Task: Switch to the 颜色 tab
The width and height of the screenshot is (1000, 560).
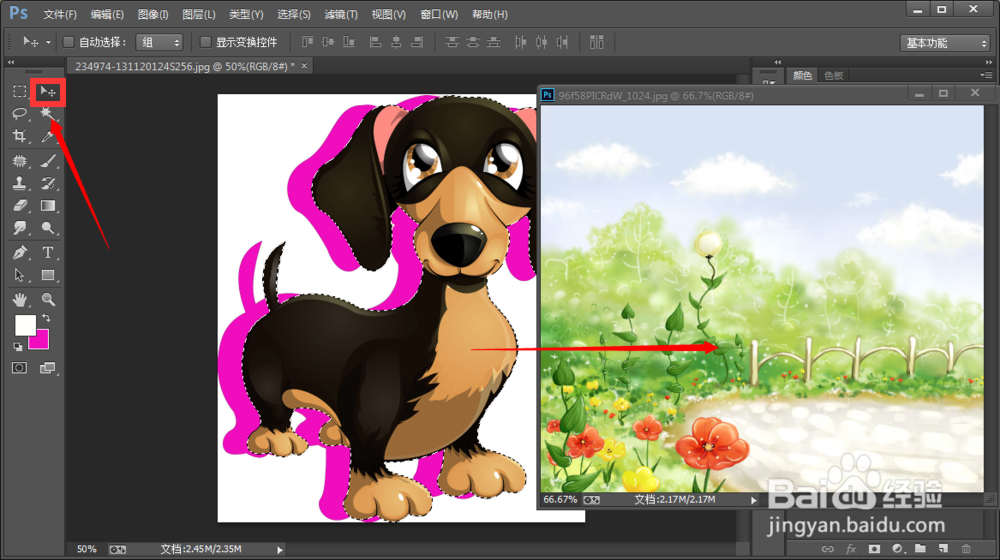Action: pos(802,75)
